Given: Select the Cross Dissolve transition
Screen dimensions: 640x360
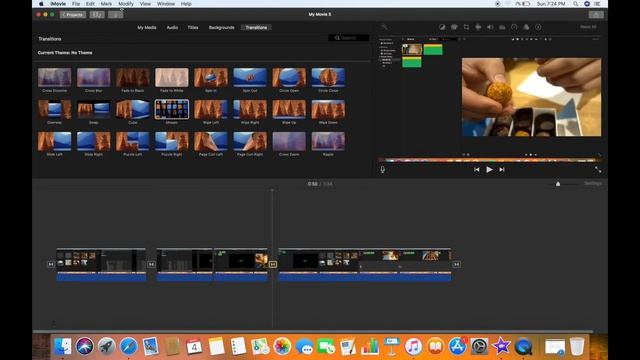Looking at the screenshot, I should pyautogui.click(x=54, y=78).
